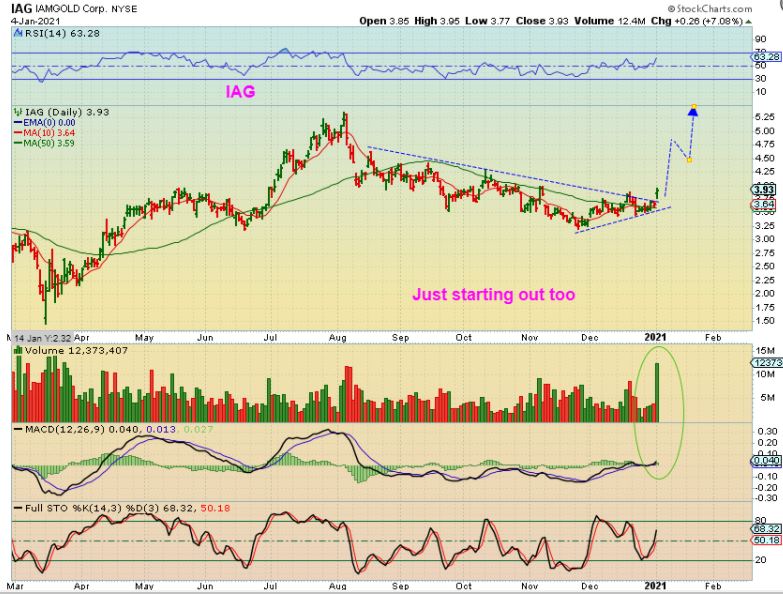Click the Volume 12.4M value in the header
This screenshot has height=594, width=783.
[609, 21]
